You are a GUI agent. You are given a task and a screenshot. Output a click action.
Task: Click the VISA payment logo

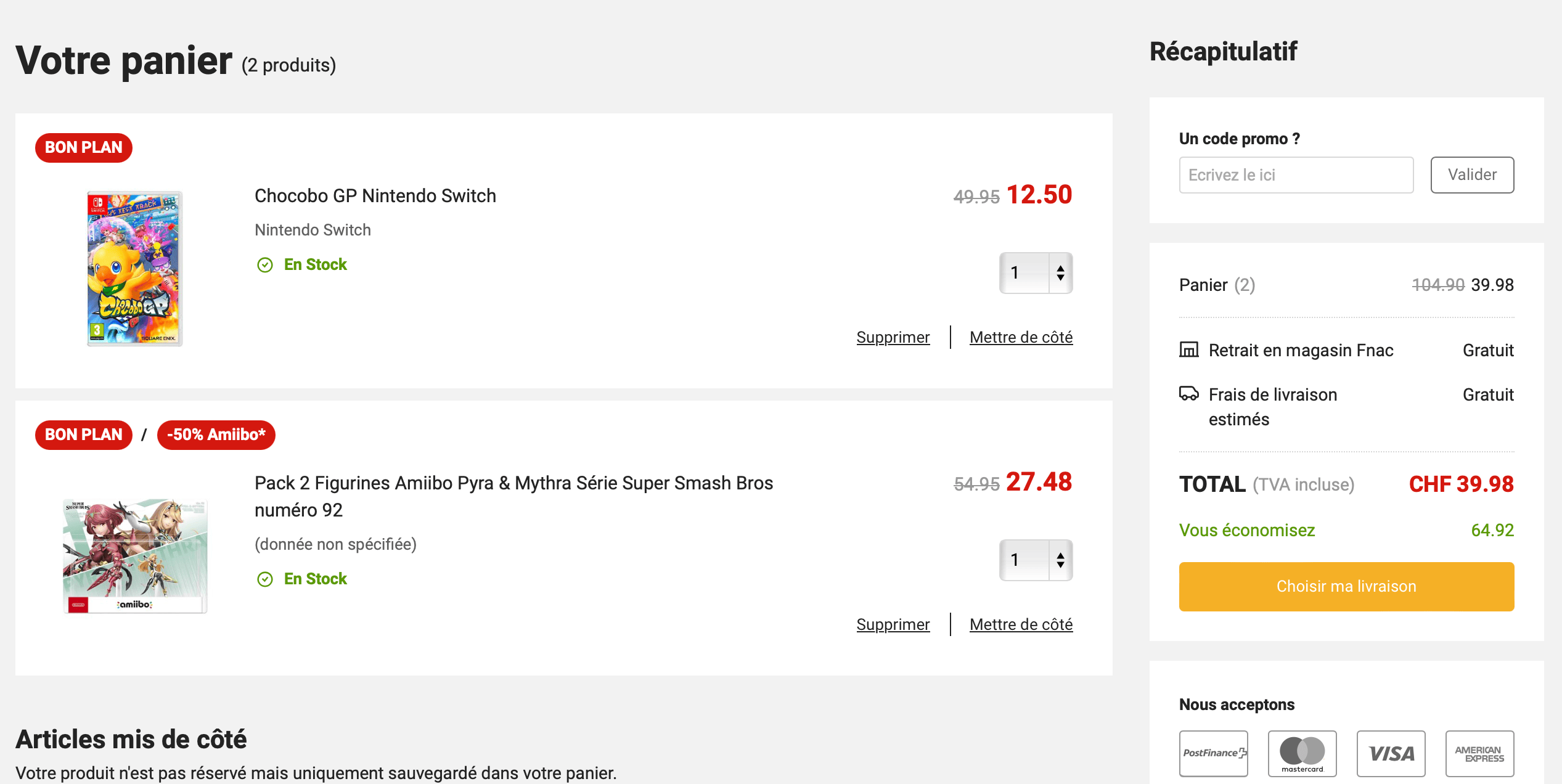click(x=1391, y=753)
